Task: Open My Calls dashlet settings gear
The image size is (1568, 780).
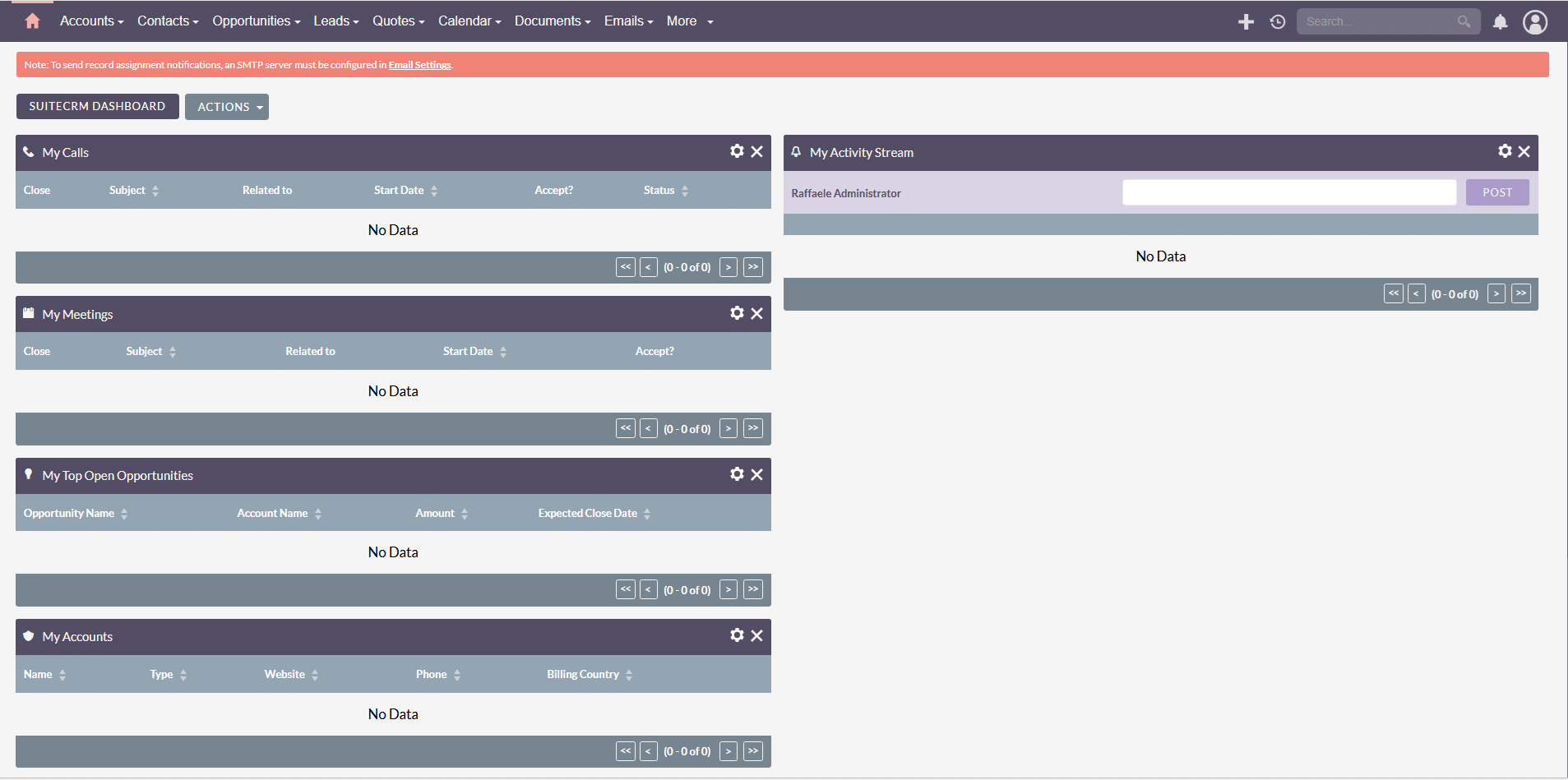Action: pyautogui.click(x=737, y=151)
